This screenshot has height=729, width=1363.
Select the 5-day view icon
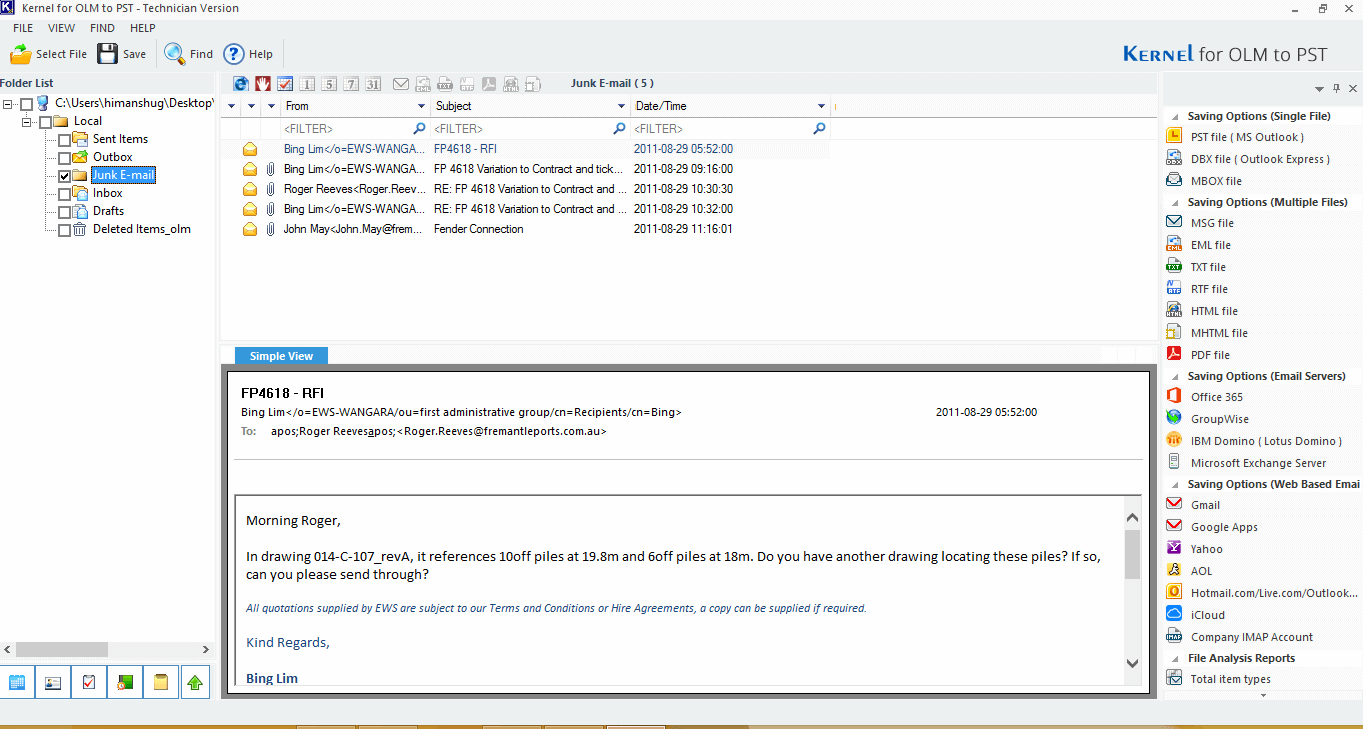pyautogui.click(x=329, y=84)
